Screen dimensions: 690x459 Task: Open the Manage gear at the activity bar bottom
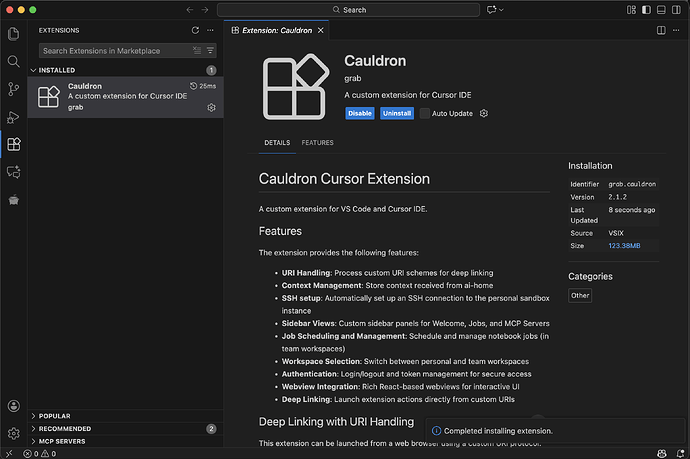(14, 433)
